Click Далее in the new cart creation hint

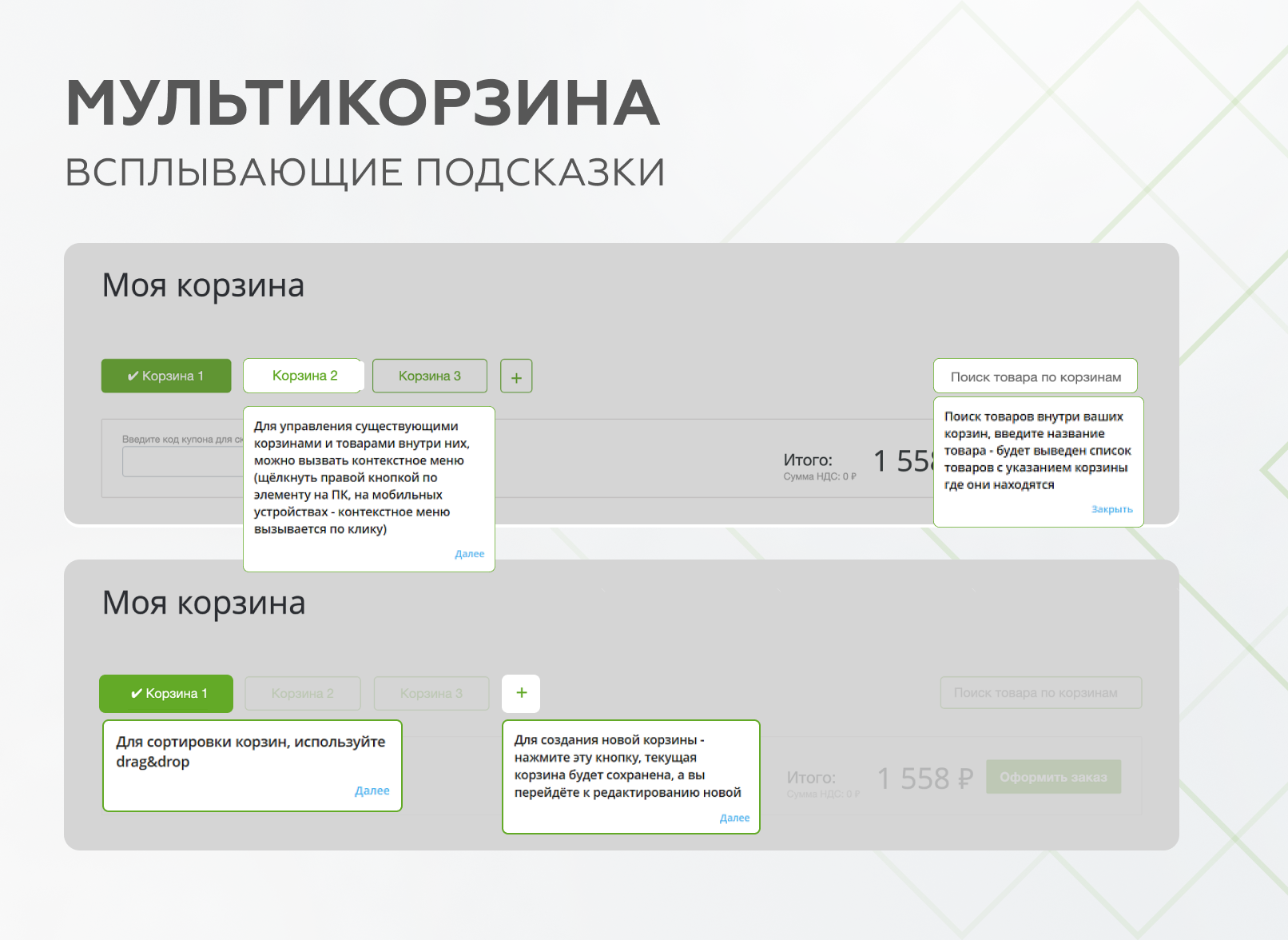[x=734, y=818]
